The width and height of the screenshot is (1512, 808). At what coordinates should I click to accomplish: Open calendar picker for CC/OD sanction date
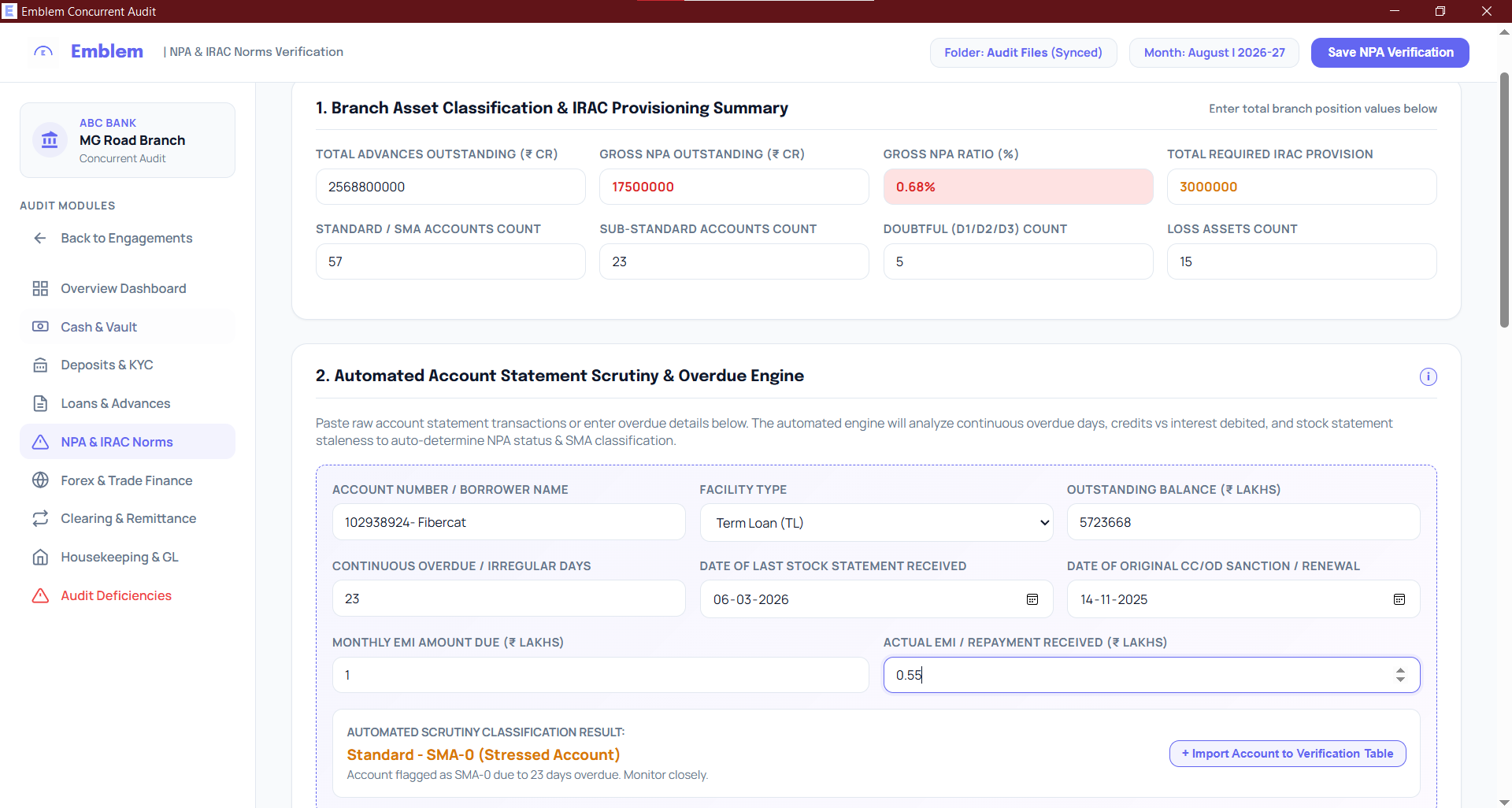(x=1399, y=599)
